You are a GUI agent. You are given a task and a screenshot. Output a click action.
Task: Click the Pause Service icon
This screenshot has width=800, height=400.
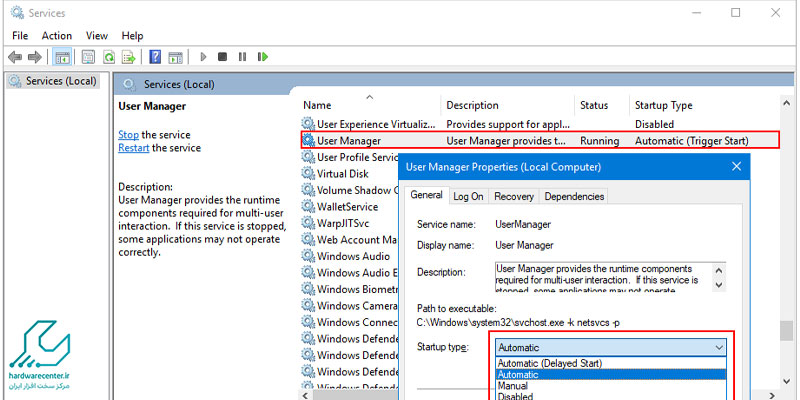click(242, 57)
